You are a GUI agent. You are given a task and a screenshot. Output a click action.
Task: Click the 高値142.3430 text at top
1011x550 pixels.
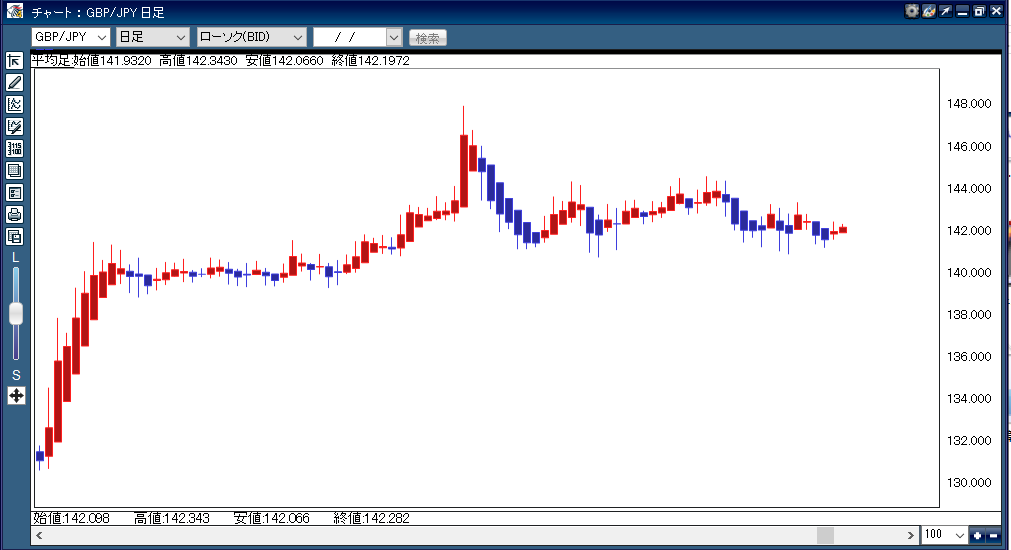coord(199,61)
